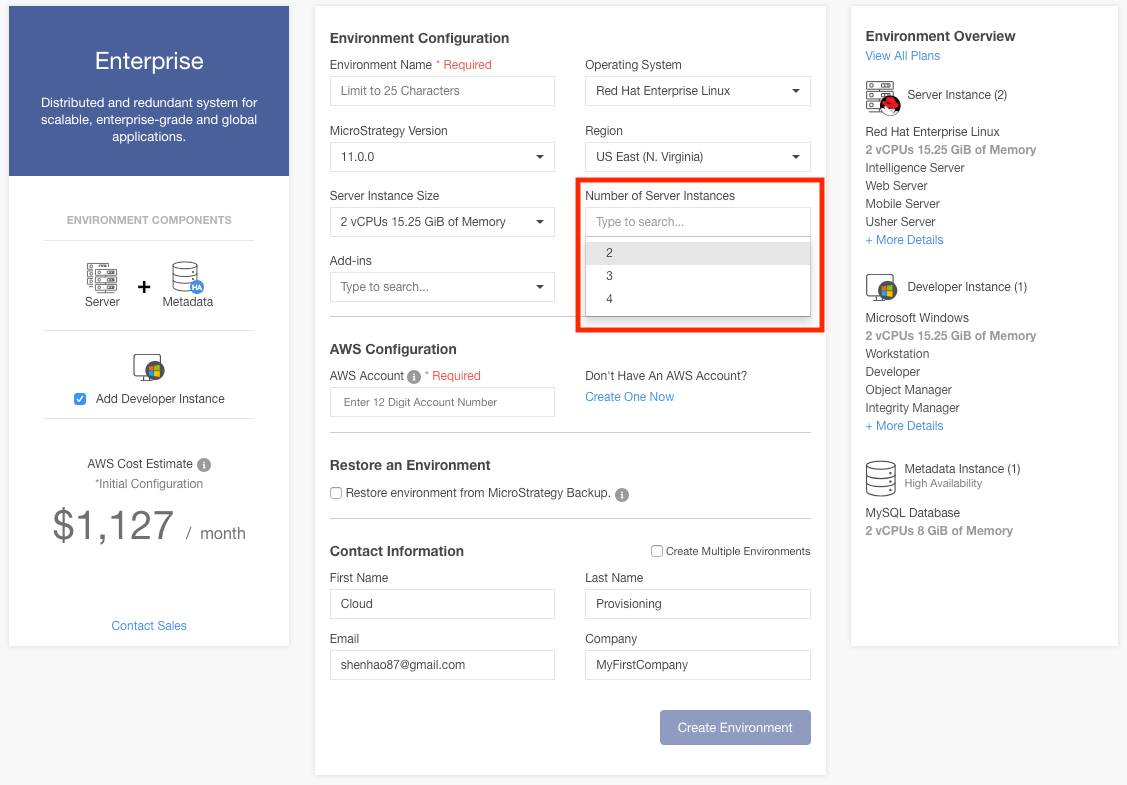Viewport: 1127px width, 785px height.
Task: Enable Restore environment from MicroStrategy Backup
Action: (x=336, y=493)
